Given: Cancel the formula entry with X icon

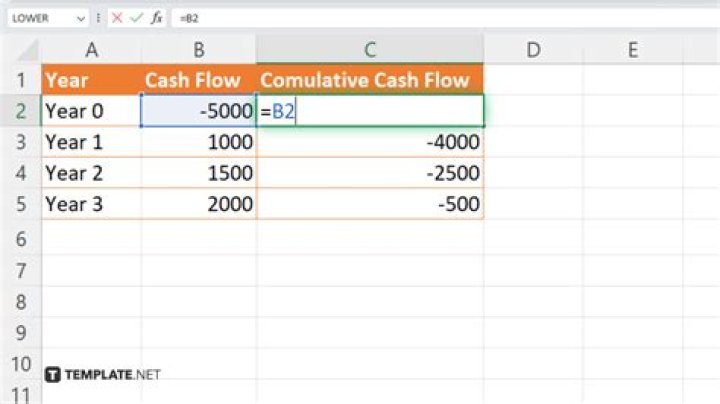Looking at the screenshot, I should [117, 18].
